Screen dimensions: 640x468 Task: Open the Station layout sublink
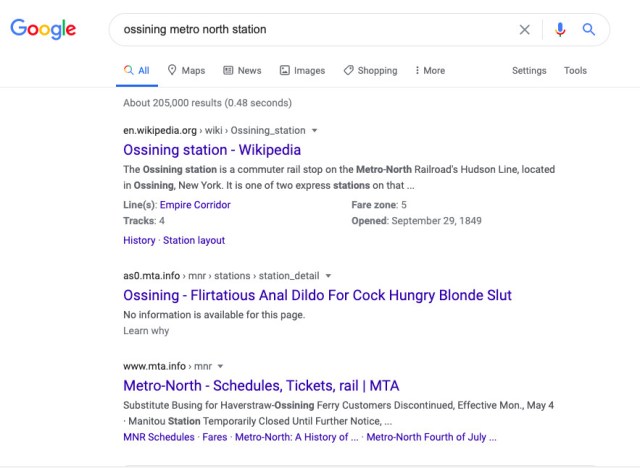click(194, 240)
